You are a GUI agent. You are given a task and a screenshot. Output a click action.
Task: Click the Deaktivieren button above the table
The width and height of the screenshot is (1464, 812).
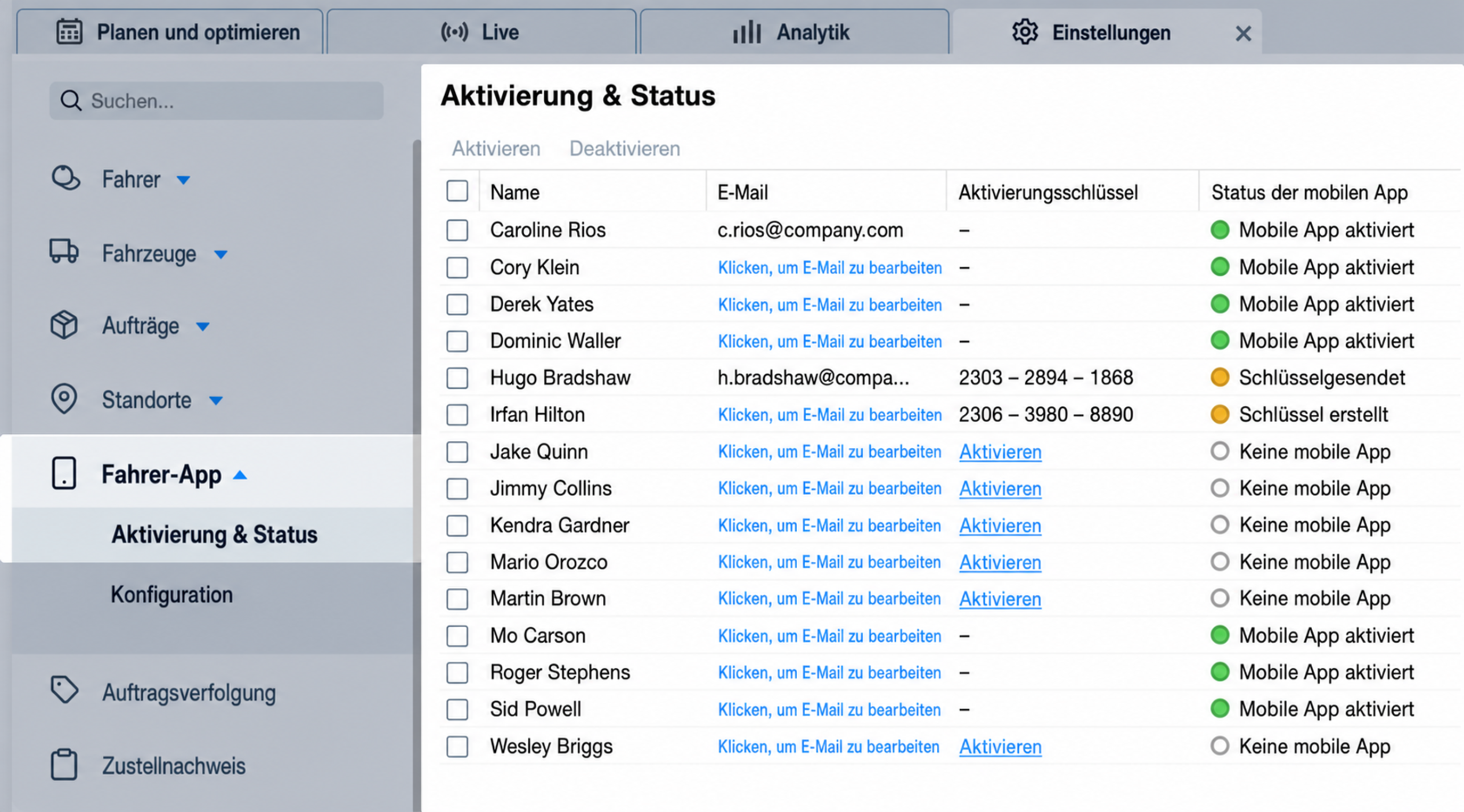pyautogui.click(x=625, y=149)
